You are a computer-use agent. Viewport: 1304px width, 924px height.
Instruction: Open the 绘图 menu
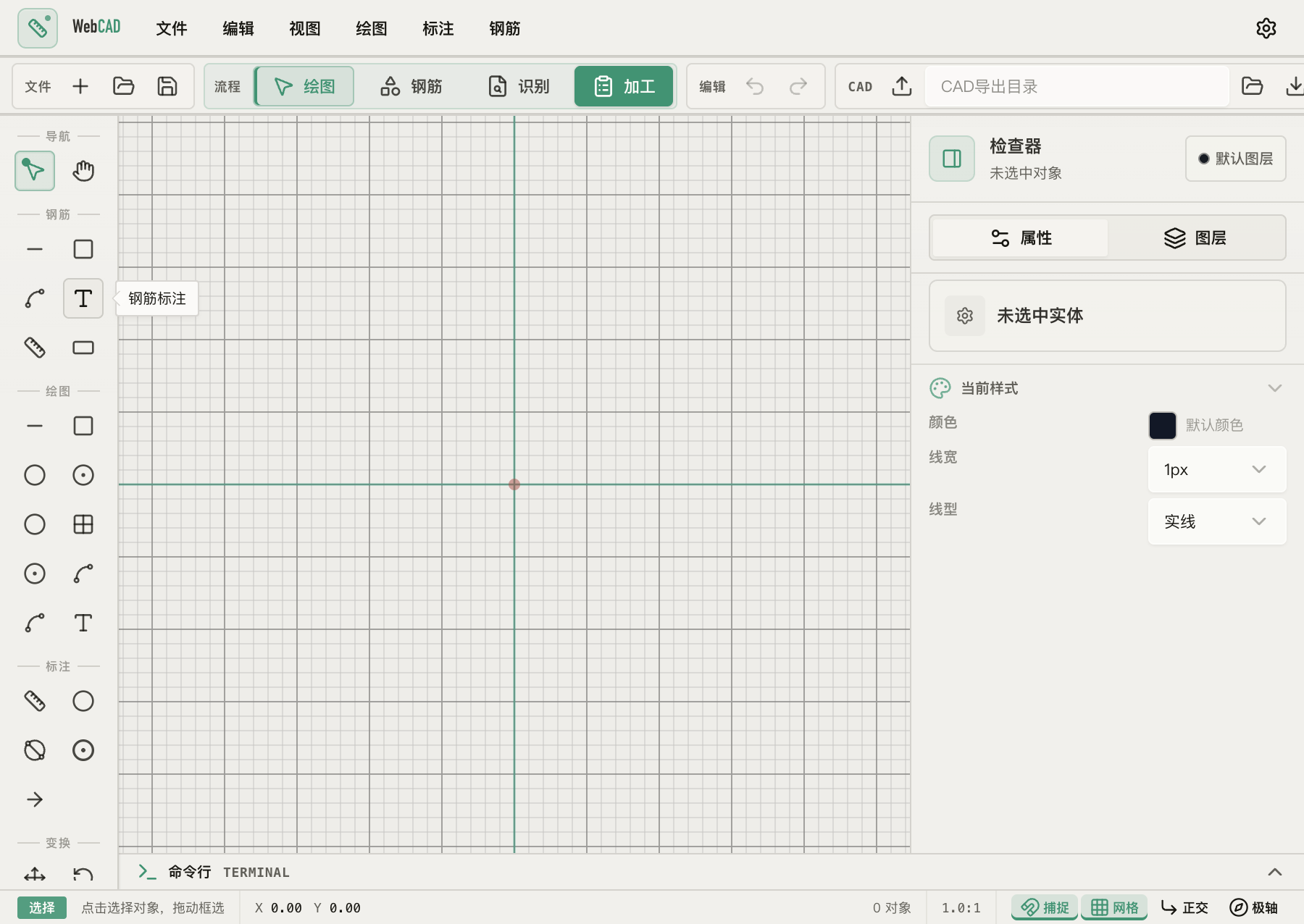tap(372, 28)
